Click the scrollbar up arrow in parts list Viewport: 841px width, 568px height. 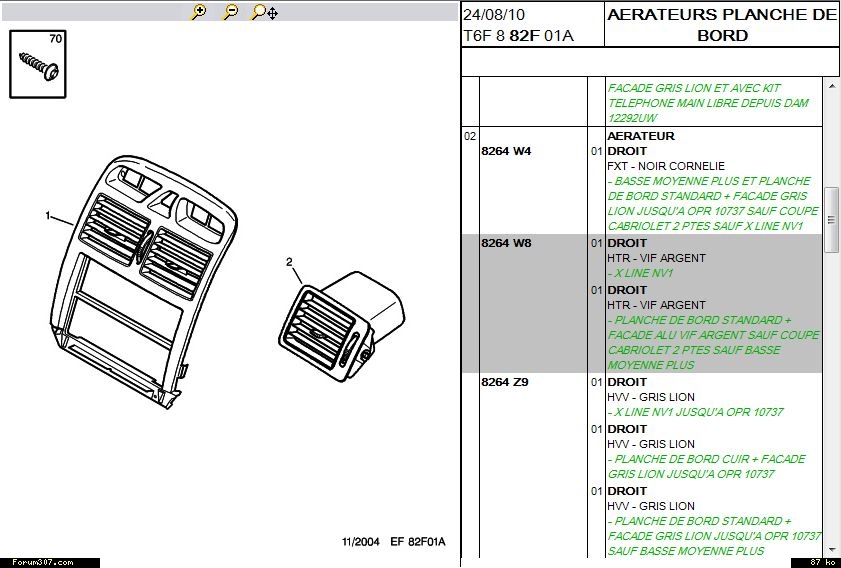pos(831,85)
